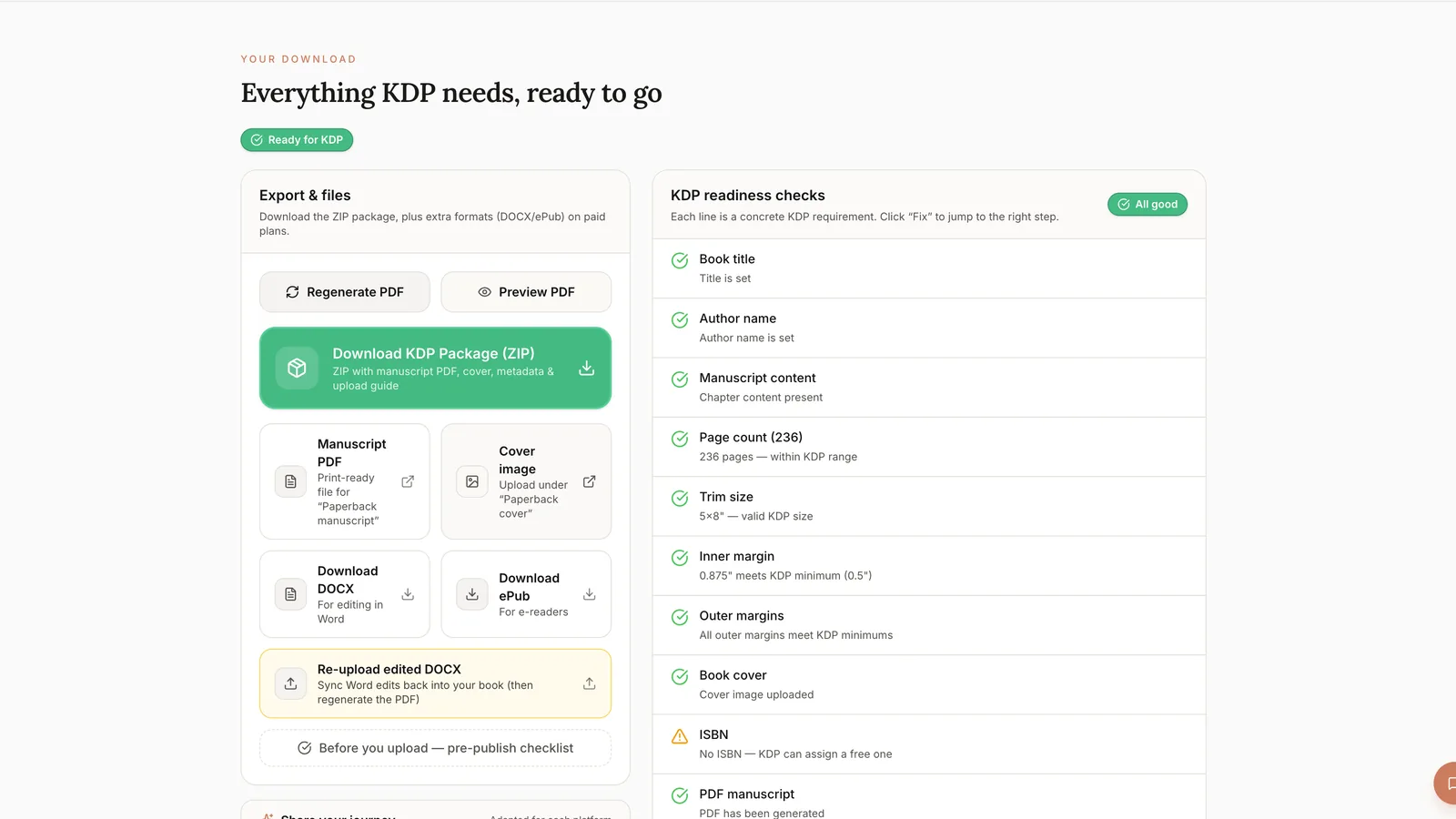Click 'Cover image uploaded' text
Image resolution: width=1456 pixels, height=819 pixels.
[756, 694]
